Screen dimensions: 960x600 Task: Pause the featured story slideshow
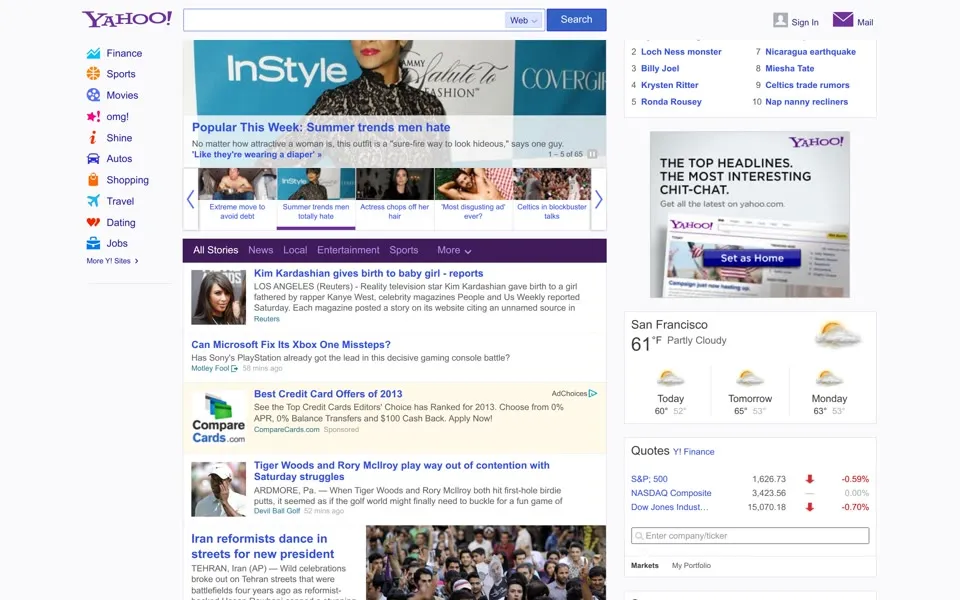(592, 154)
